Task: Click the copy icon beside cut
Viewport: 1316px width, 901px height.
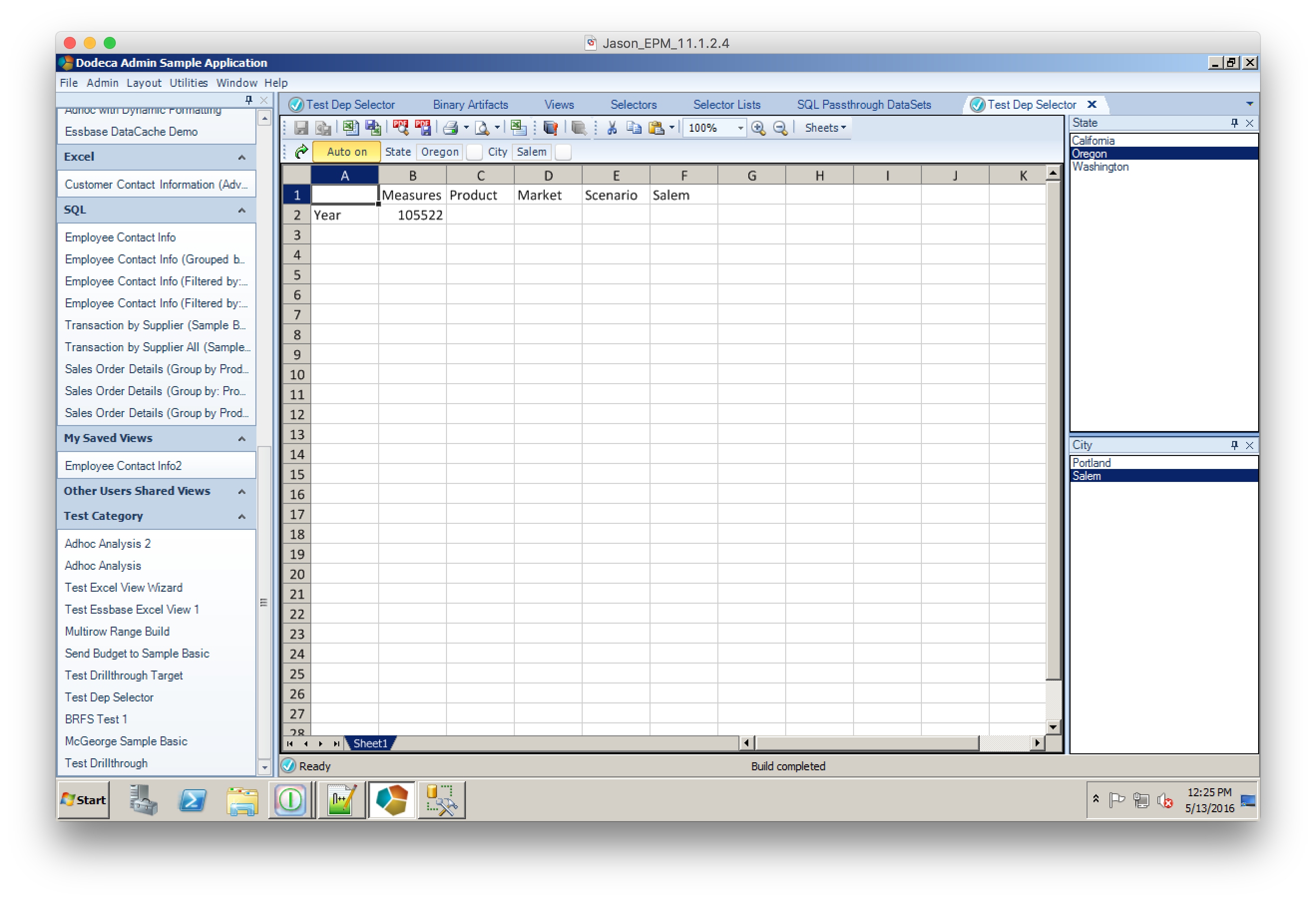Action: [x=634, y=127]
